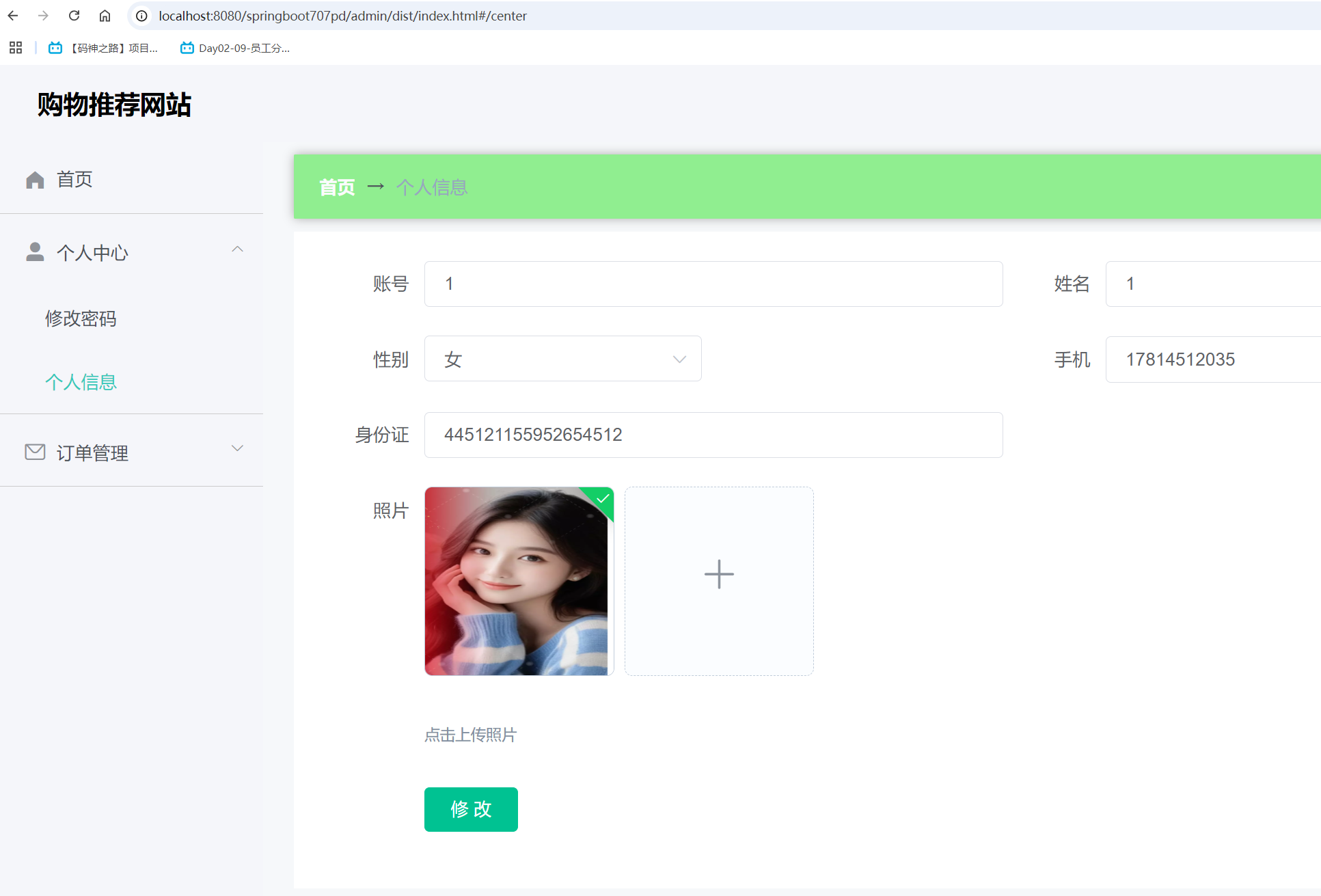This screenshot has width=1321, height=896.
Task: Click the envelope icon beside 订单管理
Action: coord(35,452)
